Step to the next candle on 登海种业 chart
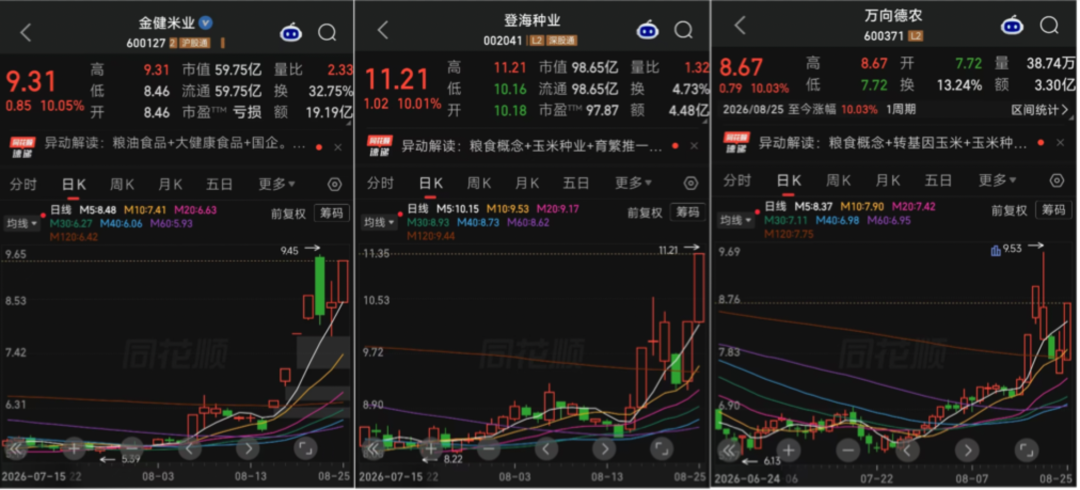This screenshot has height=490, width=1080. [604, 449]
